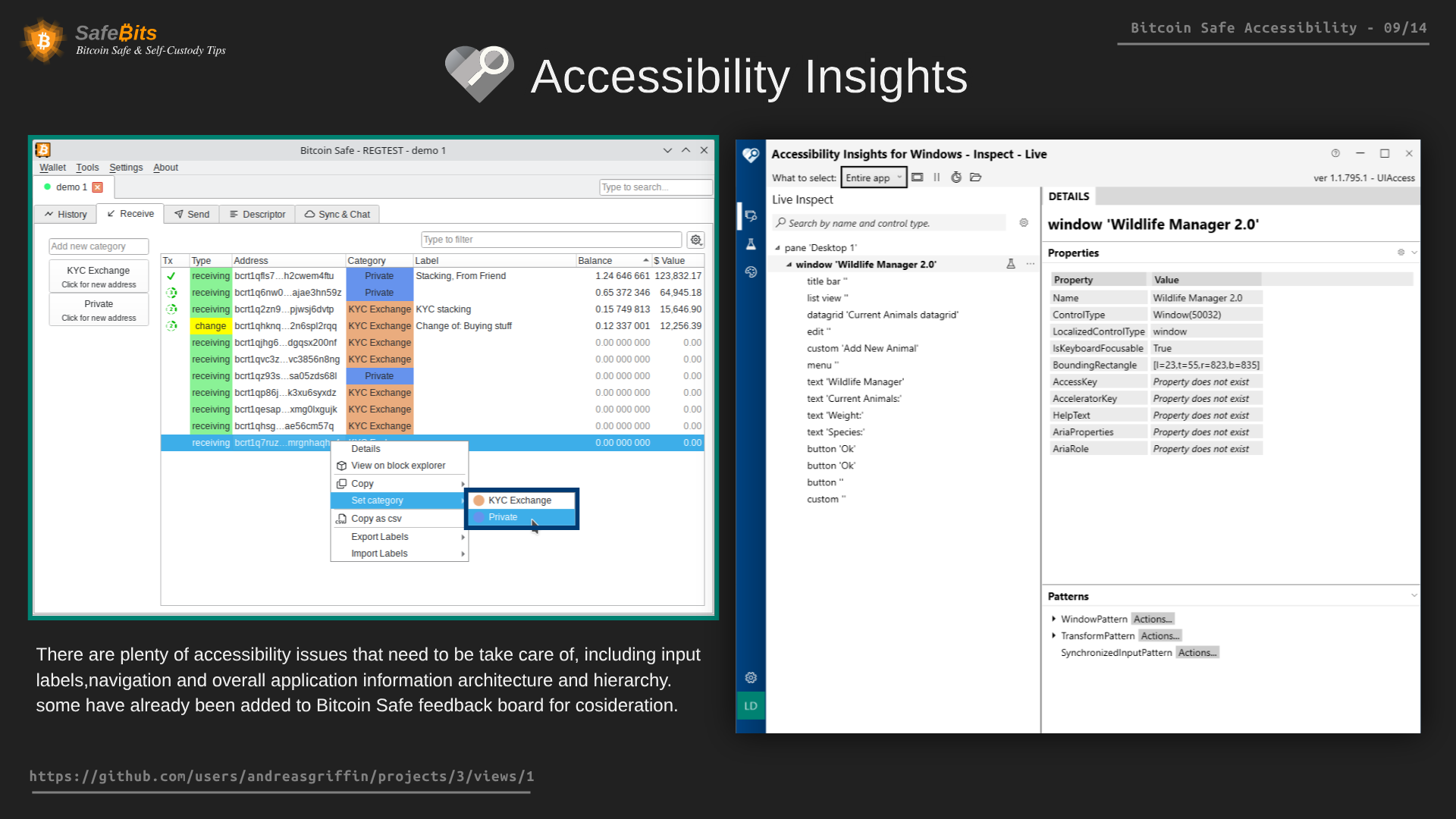Expand the TransformPattern triangle
Screen dimensions: 1456x819
(x=1053, y=635)
